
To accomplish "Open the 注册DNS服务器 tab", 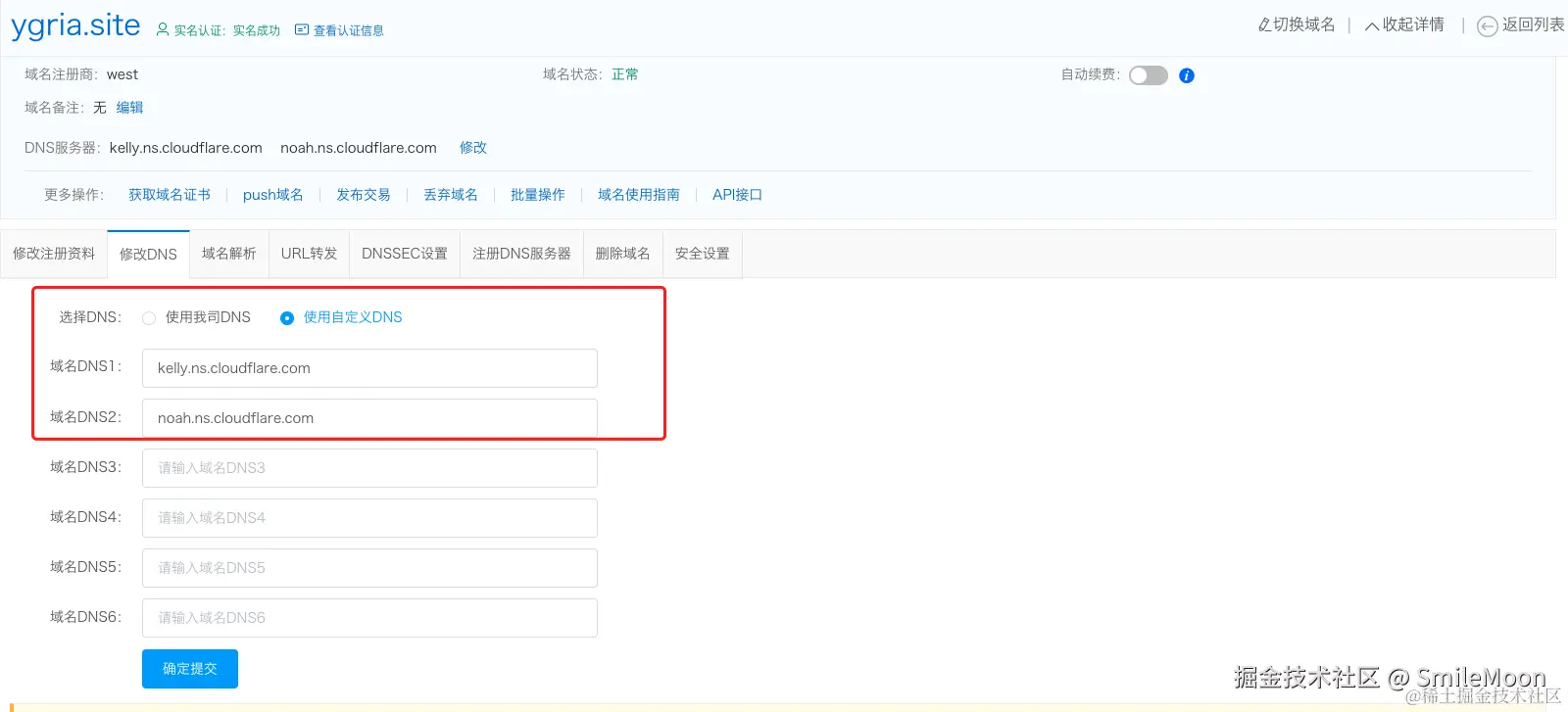I will tap(521, 254).
